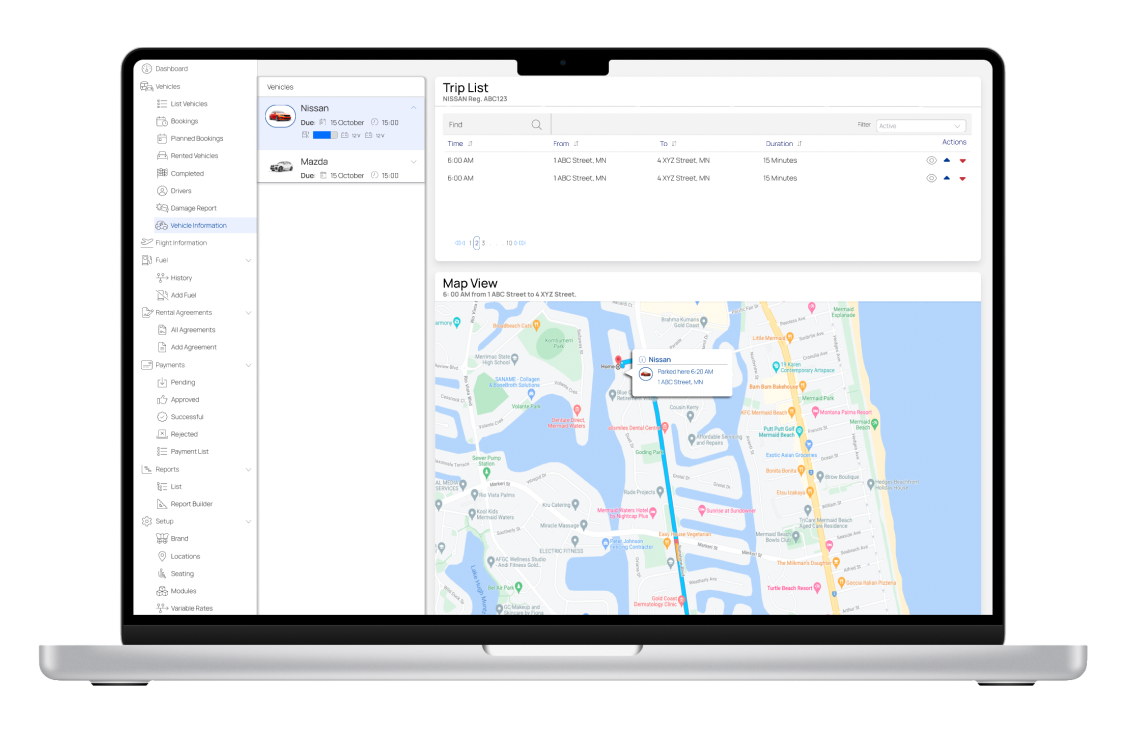Viewport: 1123px width, 736px height.
Task: Click the List Vehicles list icon
Action: [162, 104]
